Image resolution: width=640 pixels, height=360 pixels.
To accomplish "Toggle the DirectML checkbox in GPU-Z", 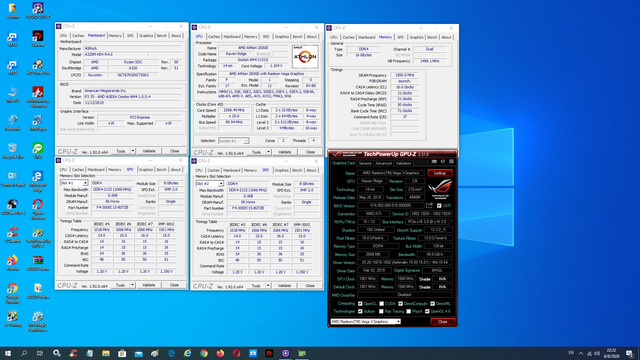I will click(x=432, y=304).
